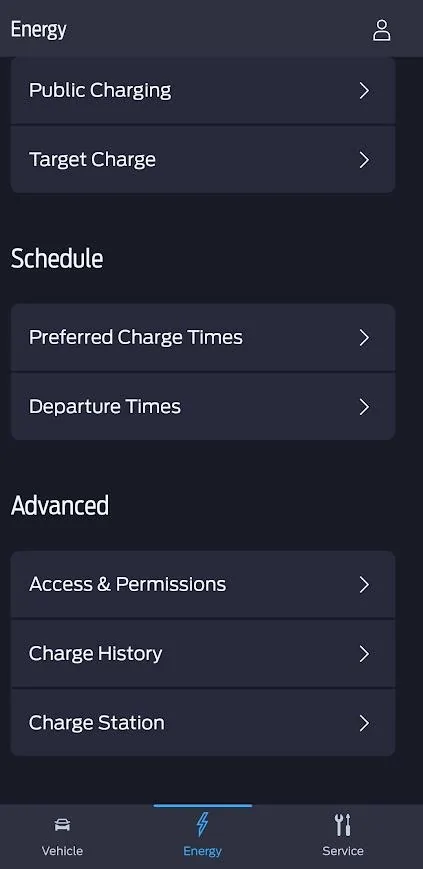Switch to the Vehicle tab
Viewport: 423px width, 869px height.
[62, 836]
